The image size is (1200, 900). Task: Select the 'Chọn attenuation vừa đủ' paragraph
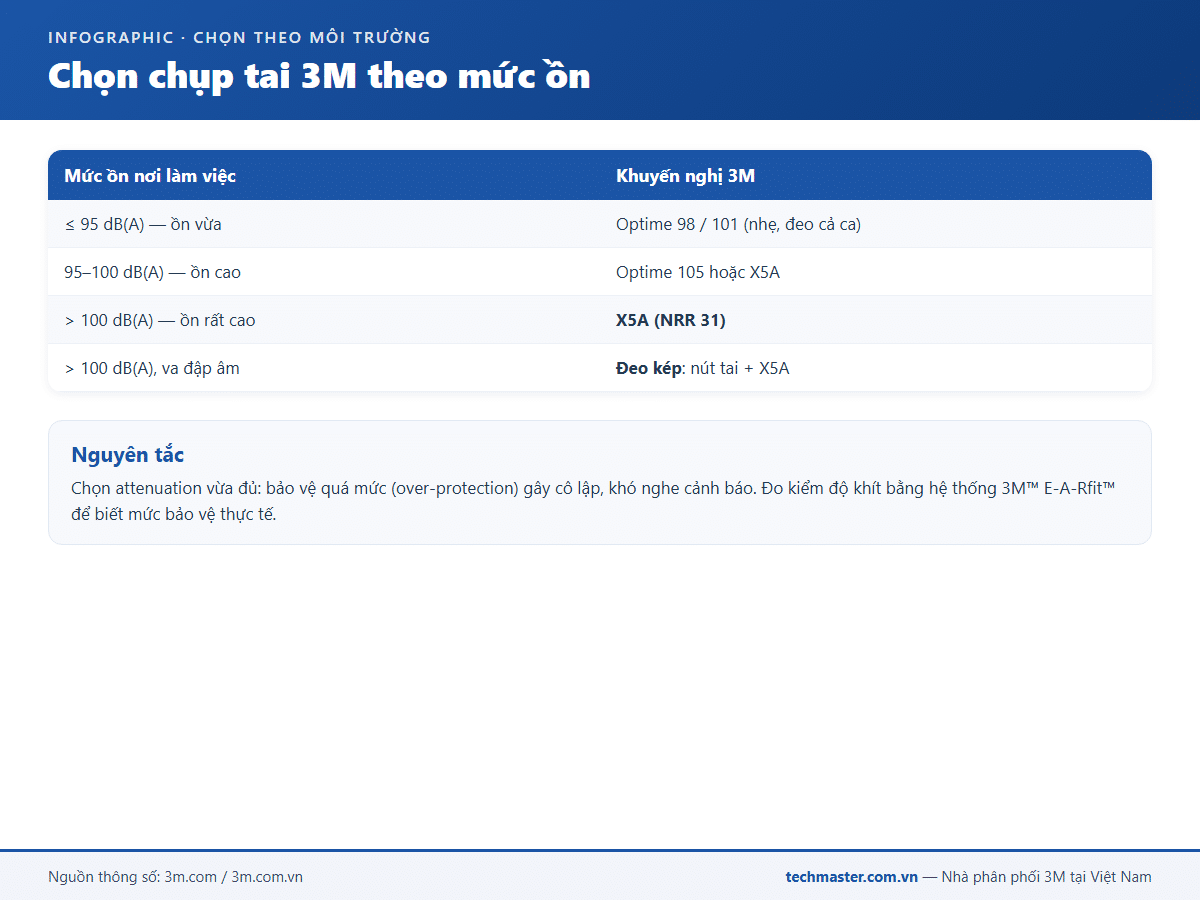pyautogui.click(x=593, y=502)
